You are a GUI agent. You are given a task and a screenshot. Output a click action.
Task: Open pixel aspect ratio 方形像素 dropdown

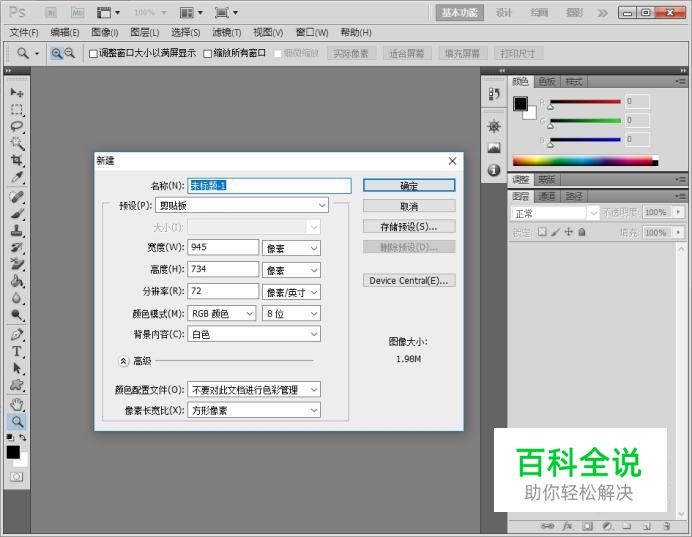coord(254,410)
